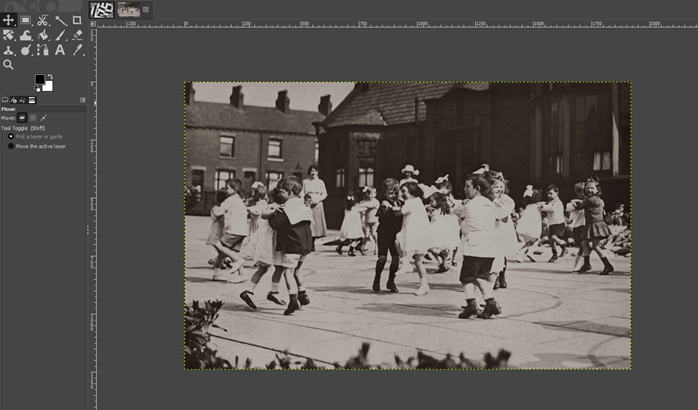
Task: Reset colors to default black and white
Action: tap(37, 89)
